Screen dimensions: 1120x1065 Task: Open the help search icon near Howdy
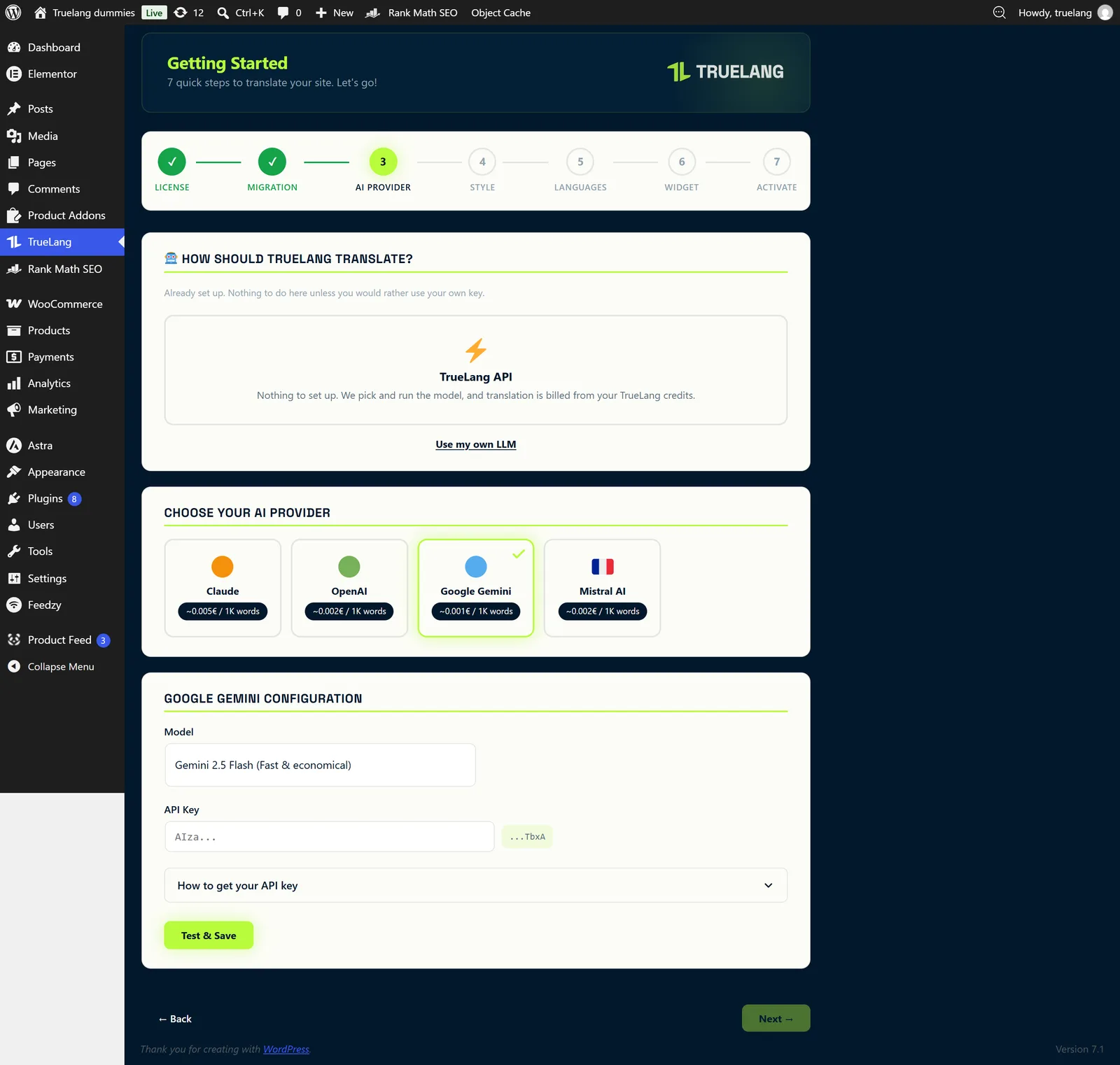(1000, 13)
